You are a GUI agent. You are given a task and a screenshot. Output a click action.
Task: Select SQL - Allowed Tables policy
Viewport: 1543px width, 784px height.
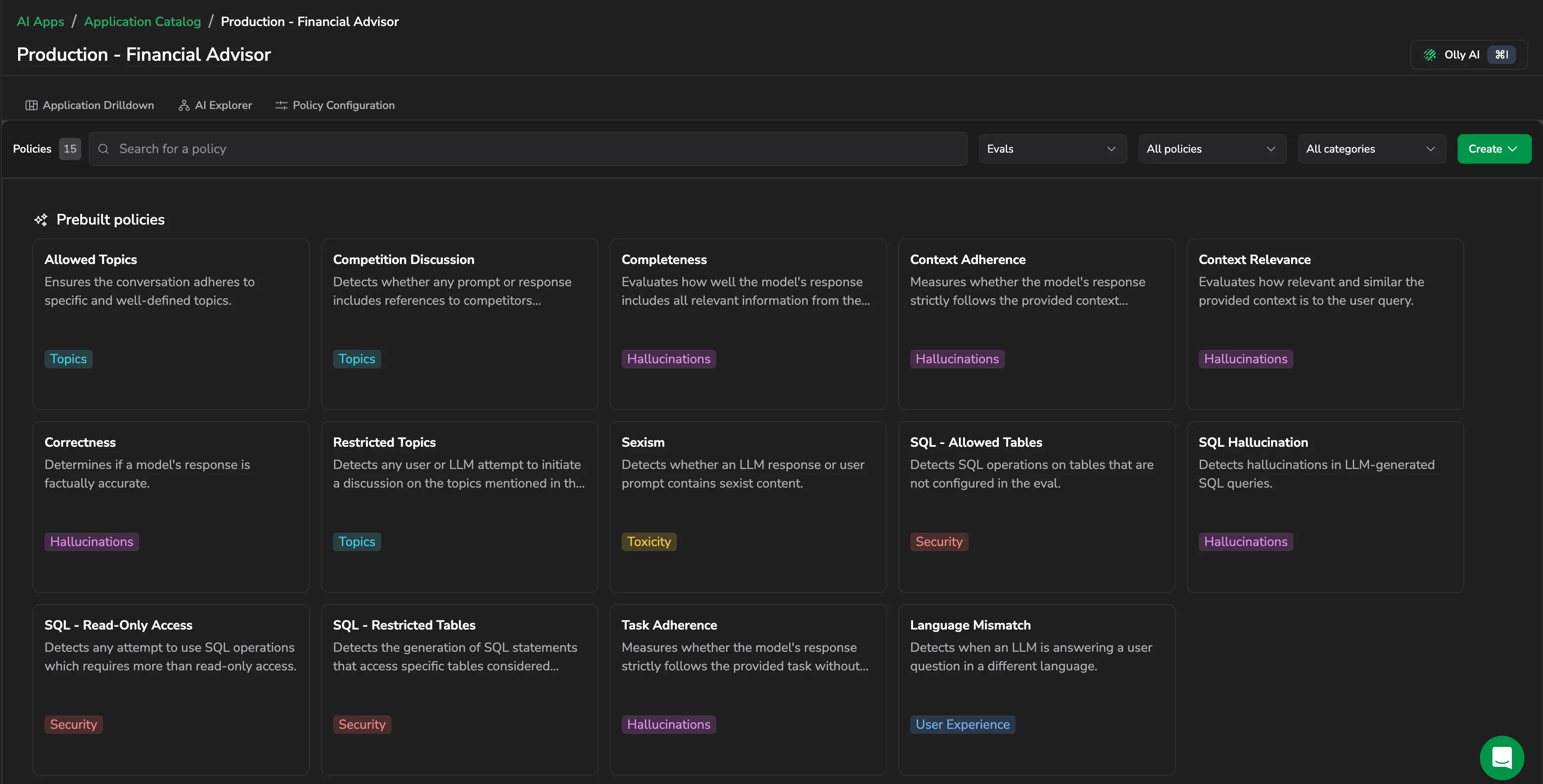(1036, 507)
